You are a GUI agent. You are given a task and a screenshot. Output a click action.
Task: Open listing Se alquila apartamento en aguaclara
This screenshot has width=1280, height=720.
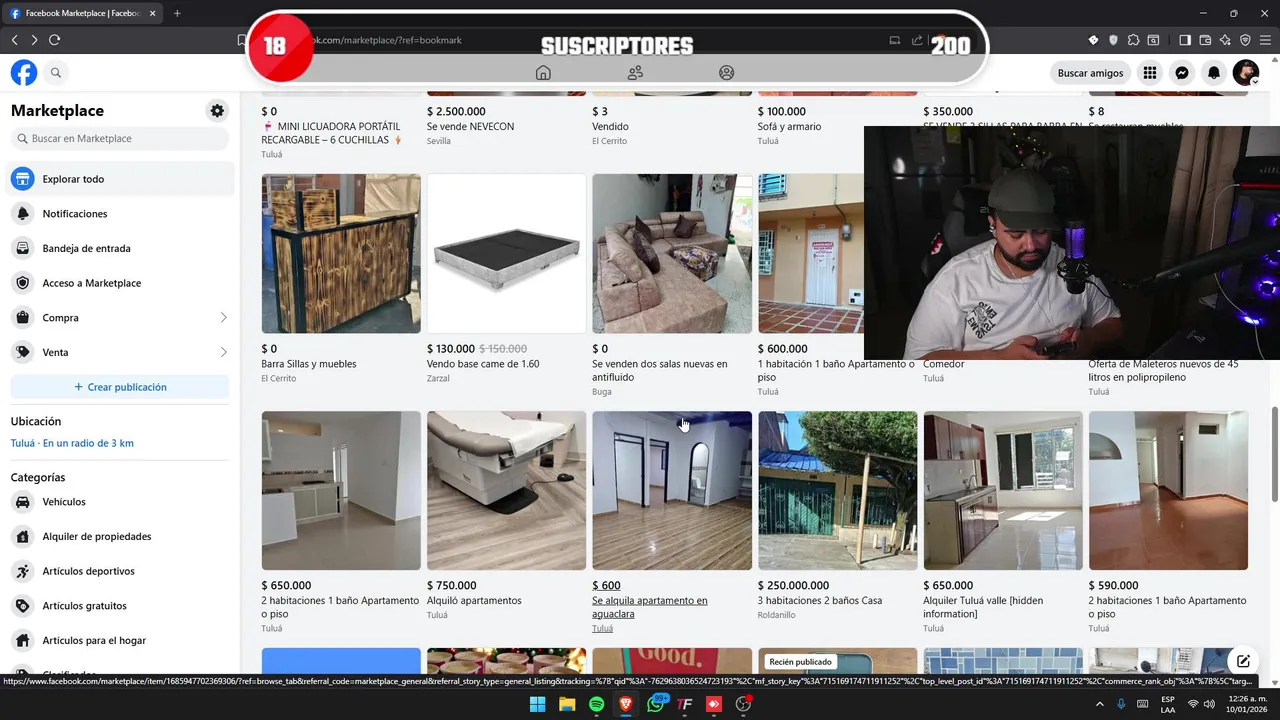649,607
